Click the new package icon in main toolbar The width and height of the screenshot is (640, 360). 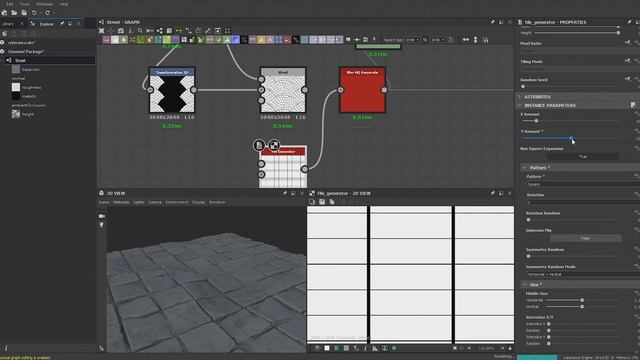click(x=4, y=13)
